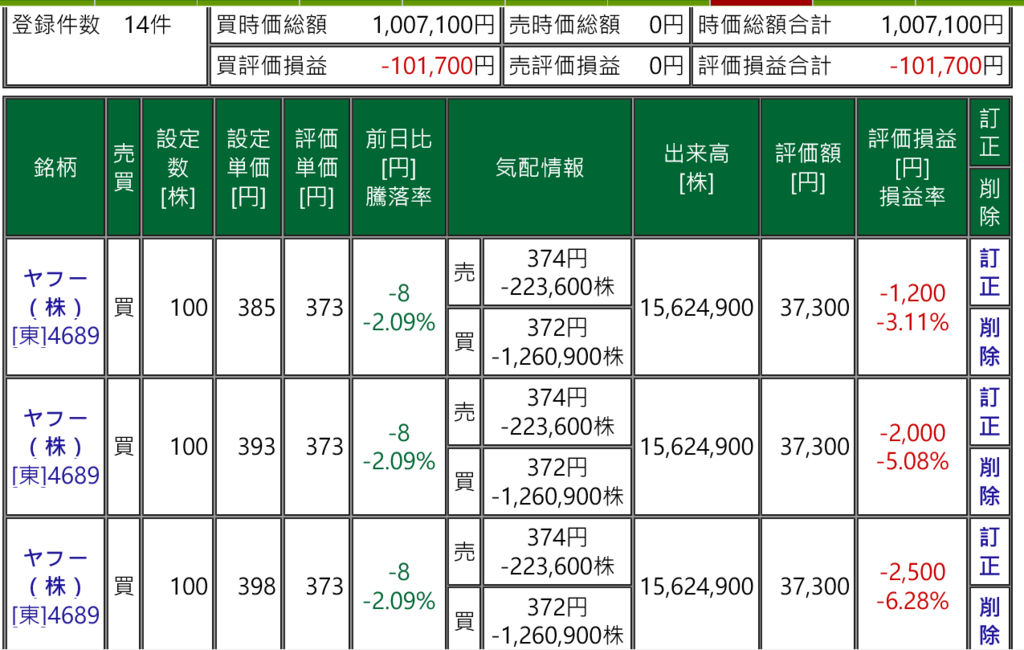
Task: Click the 372円 bid quote in 393 row
Action: click(x=557, y=481)
